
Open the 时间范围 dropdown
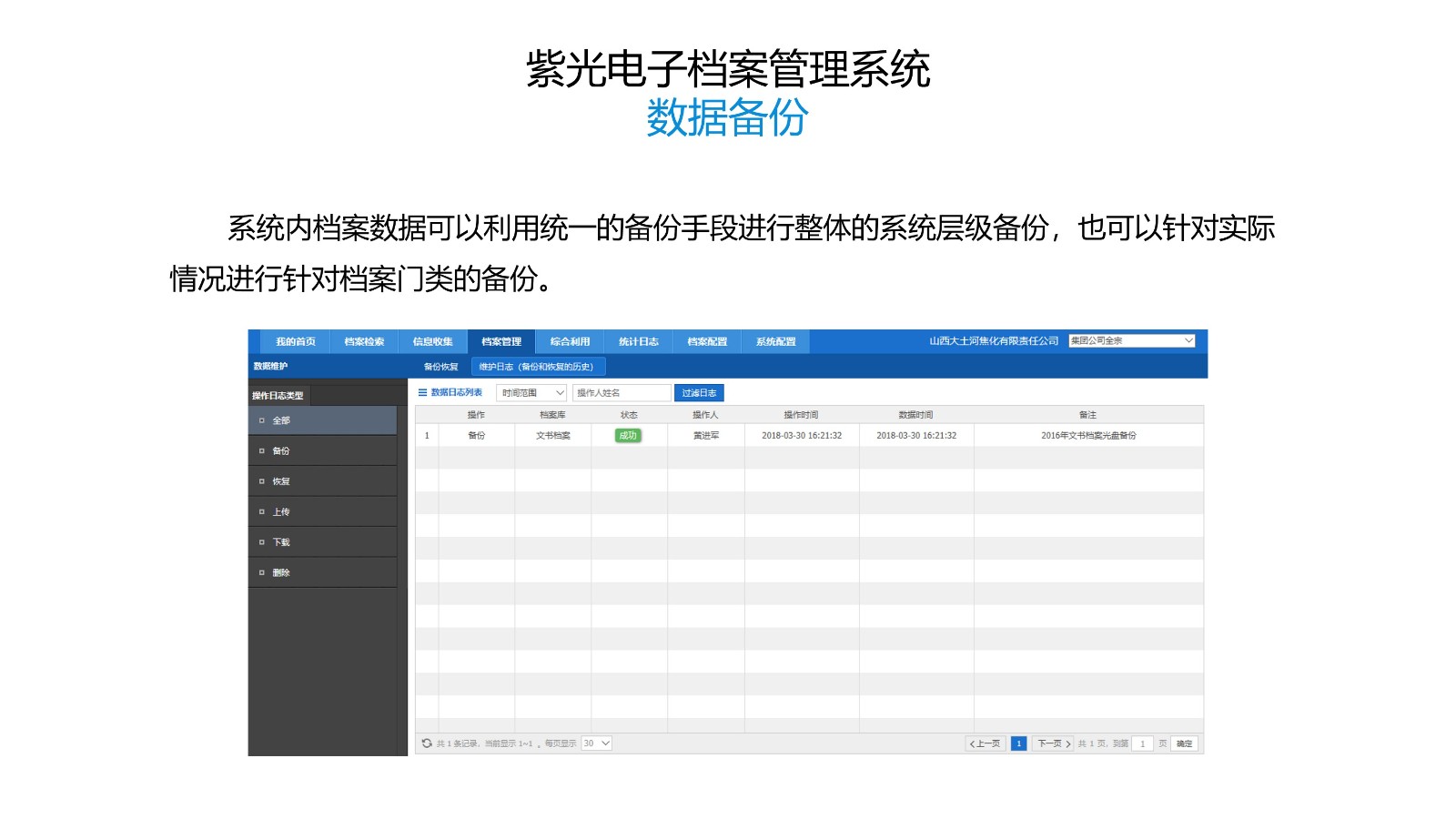(x=532, y=393)
